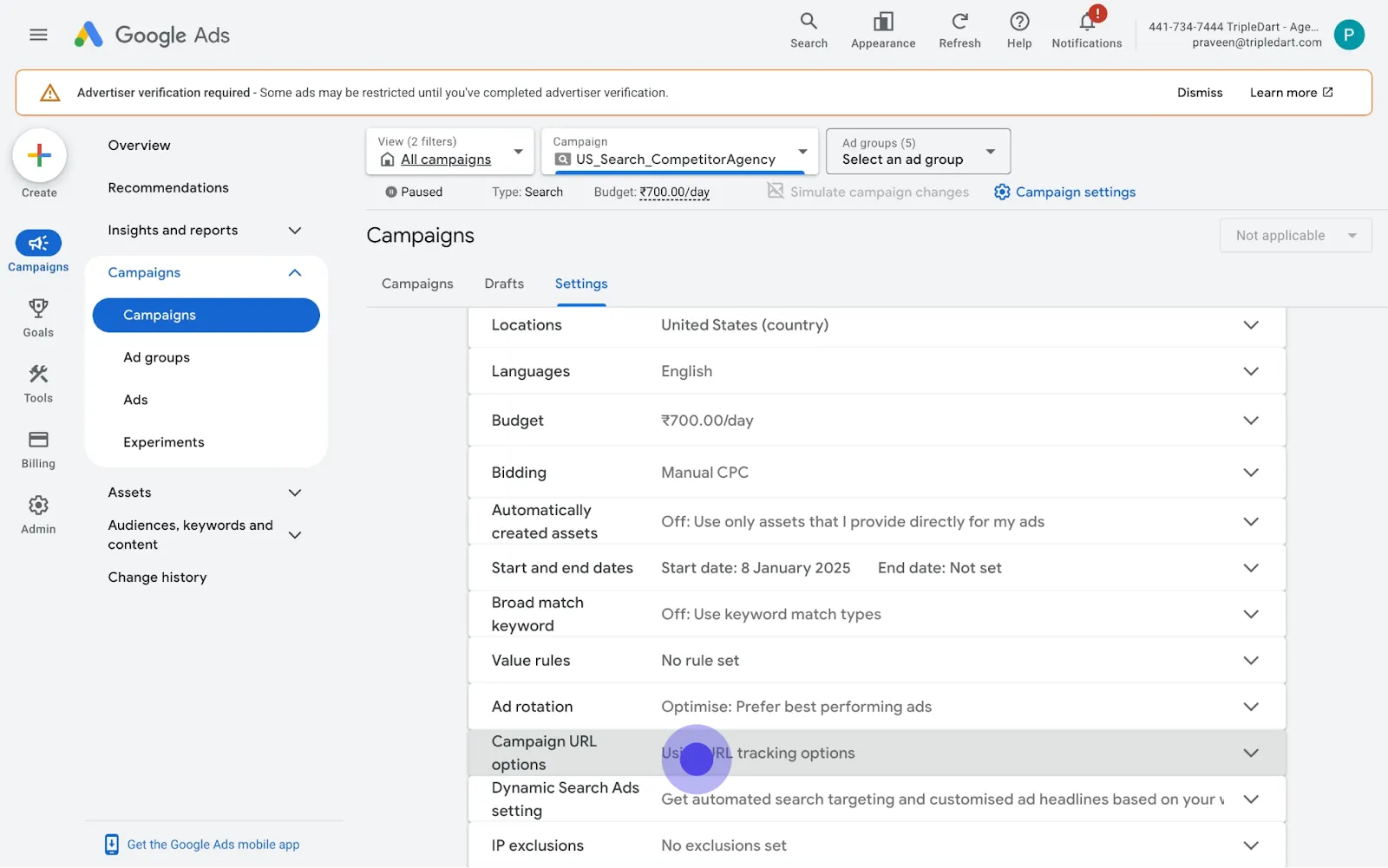The image size is (1388, 868).
Task: Open the main hamburger menu
Action: [38, 35]
